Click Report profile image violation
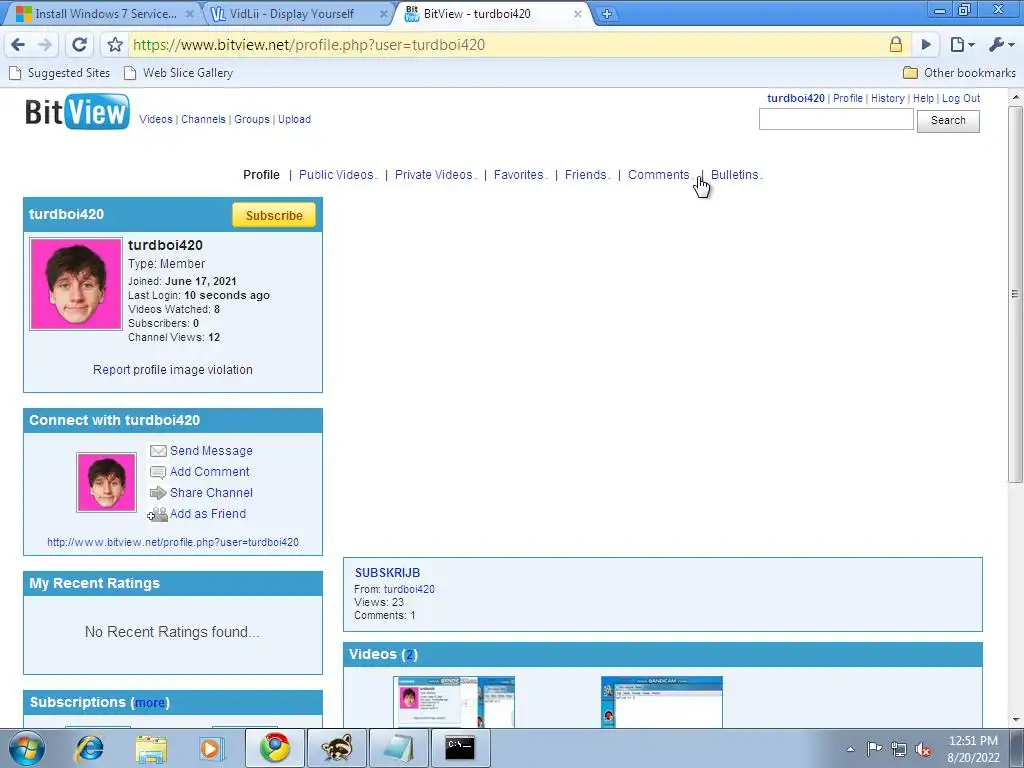Screen dimensions: 1024x768 (x=172, y=370)
